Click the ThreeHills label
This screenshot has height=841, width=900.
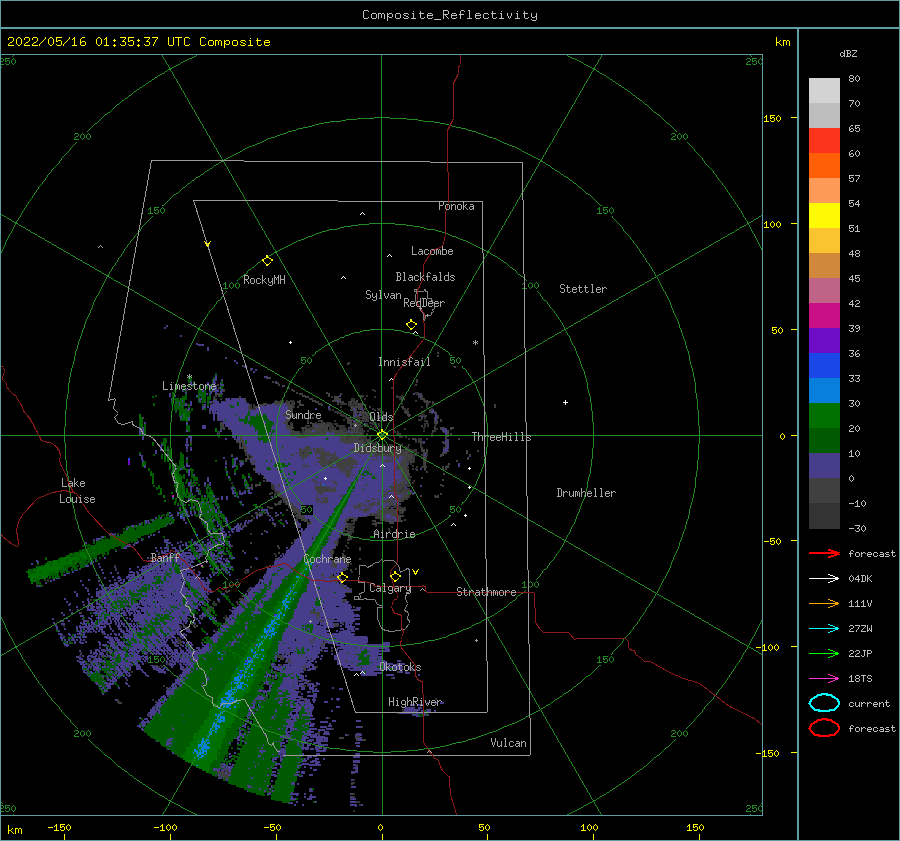click(x=502, y=437)
